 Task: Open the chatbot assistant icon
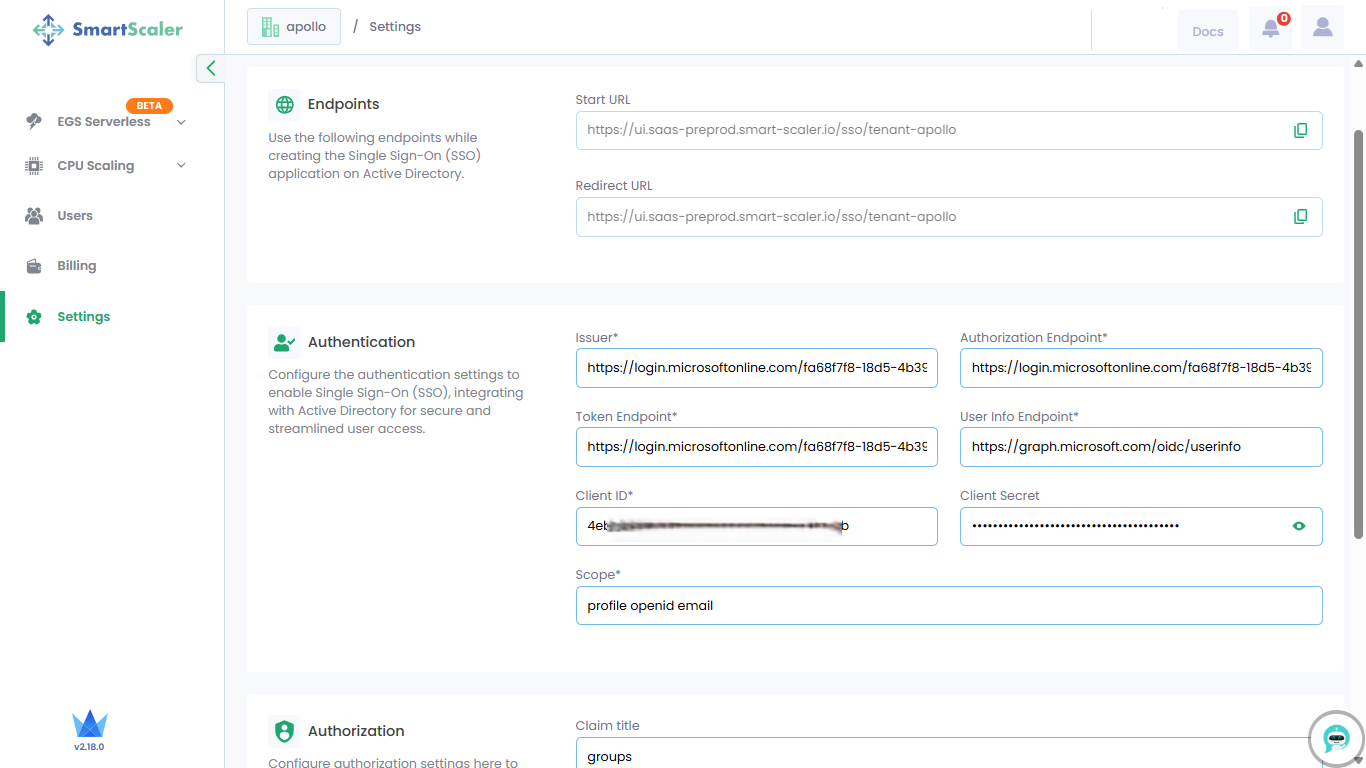(x=1336, y=739)
